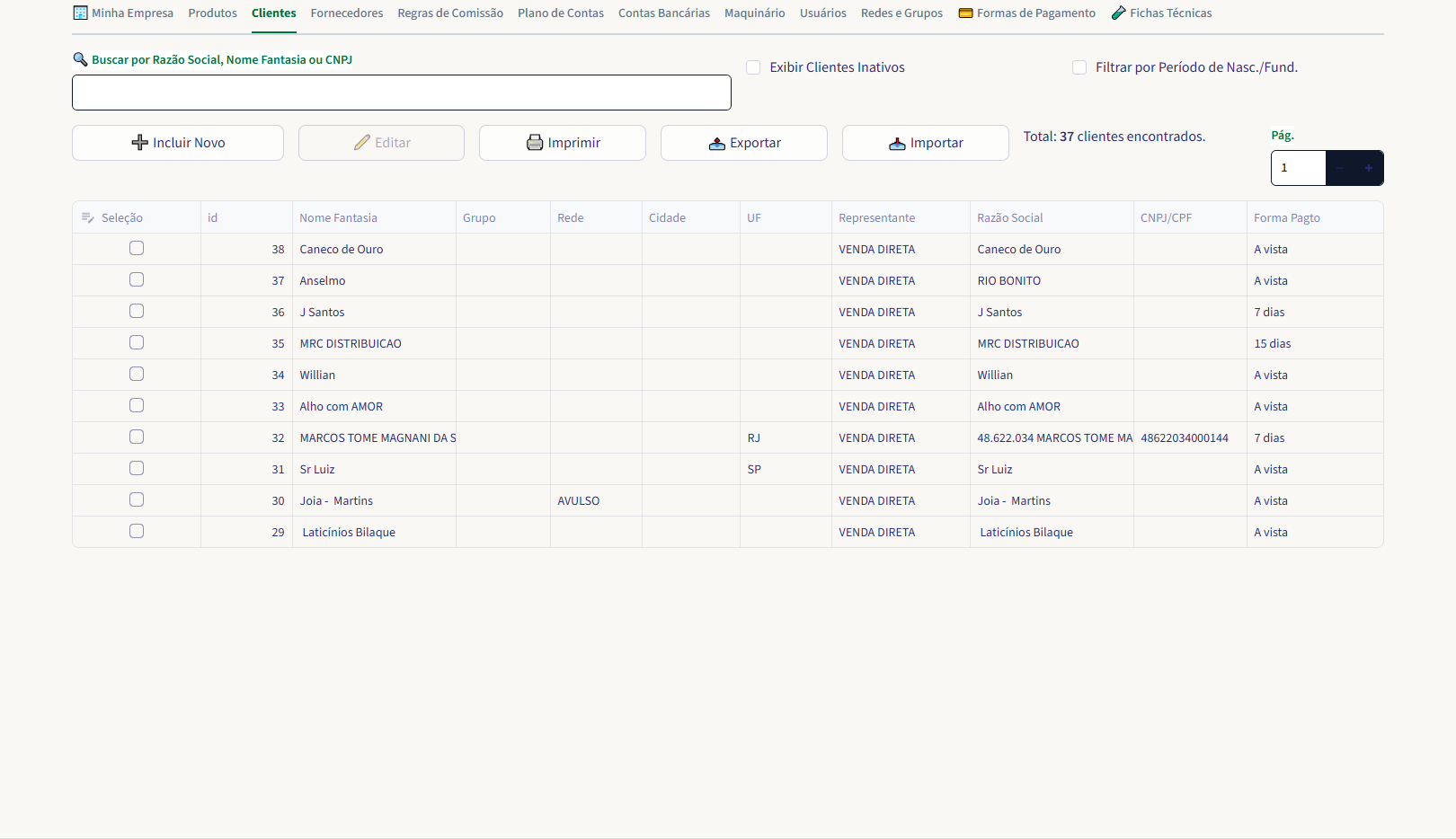Click the upload icon on Exportar

point(717,143)
